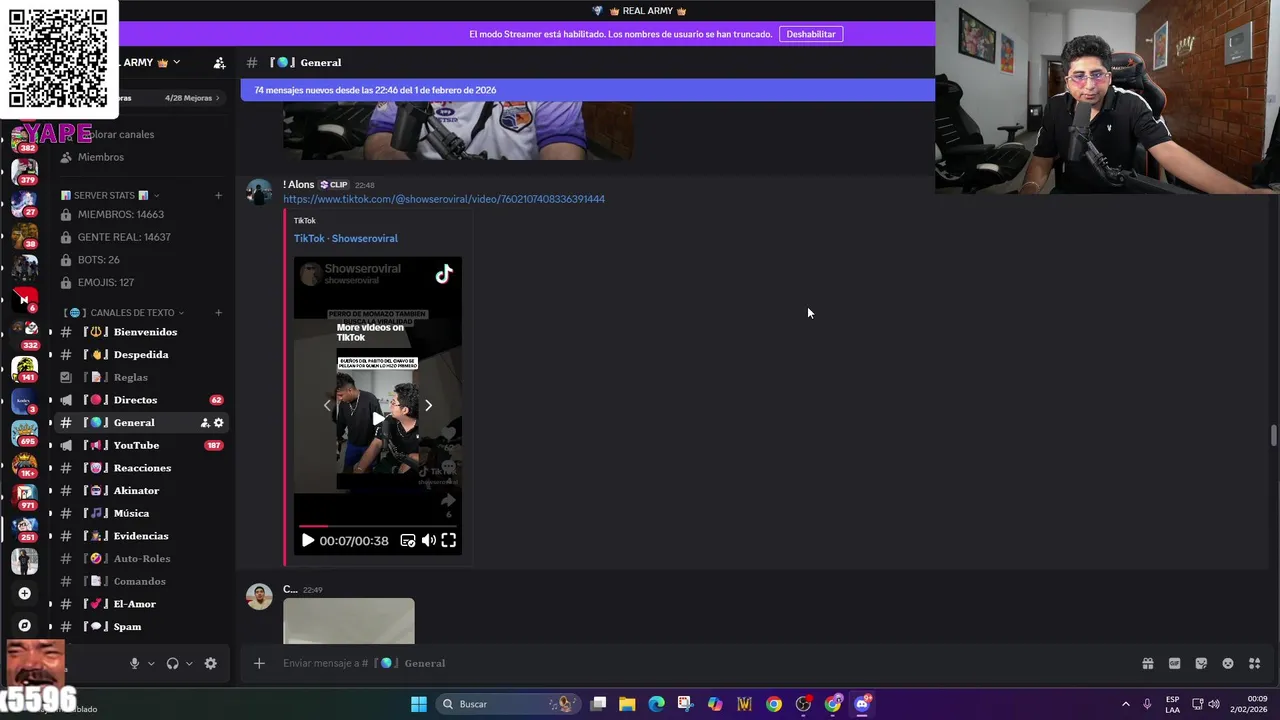This screenshot has height=720, width=1280.
Task: Add channel to SERVER STATS category
Action: (218, 195)
